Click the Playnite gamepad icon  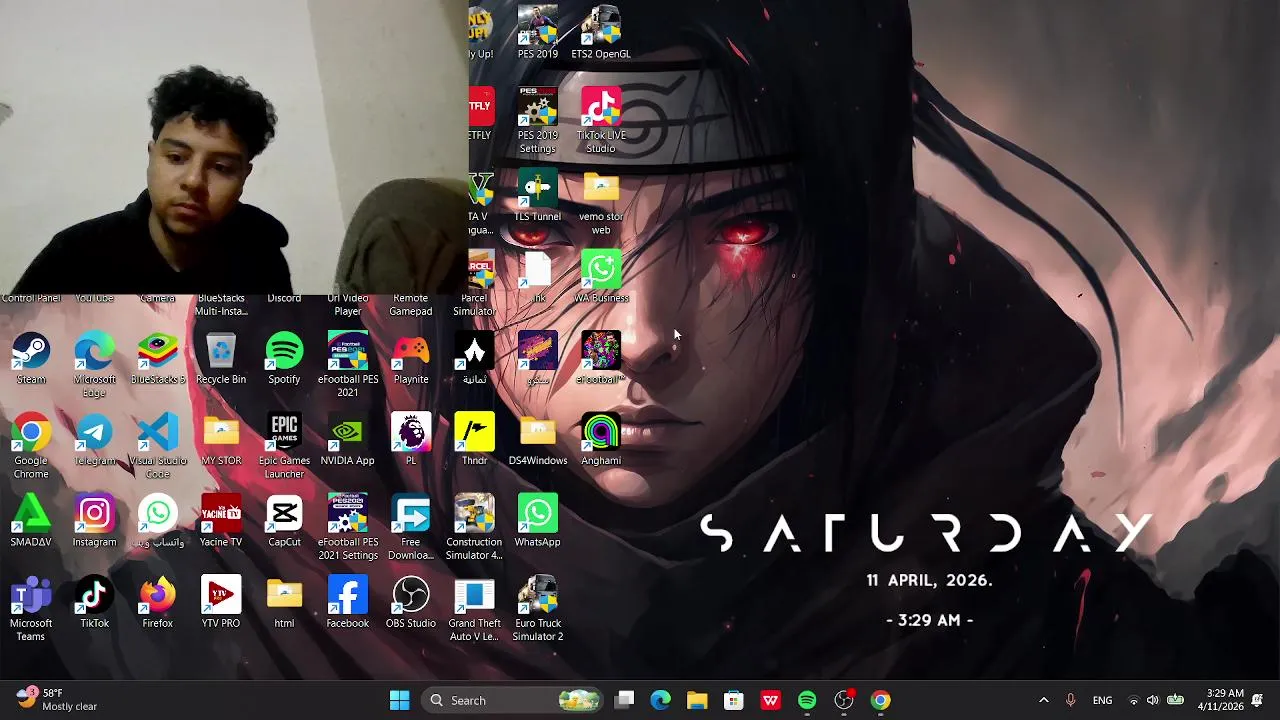coord(411,360)
